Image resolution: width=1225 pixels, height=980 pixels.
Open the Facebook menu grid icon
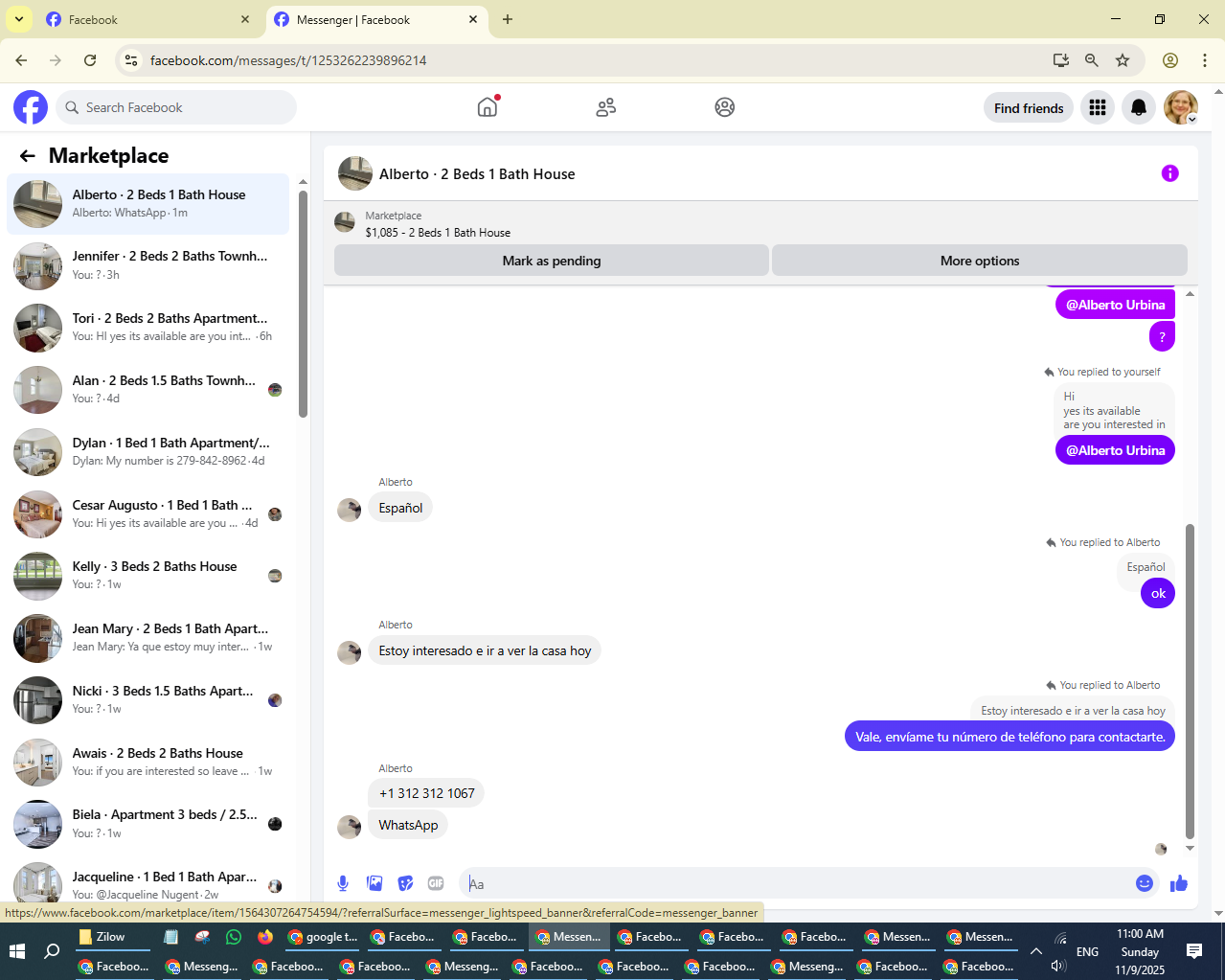coord(1098,107)
